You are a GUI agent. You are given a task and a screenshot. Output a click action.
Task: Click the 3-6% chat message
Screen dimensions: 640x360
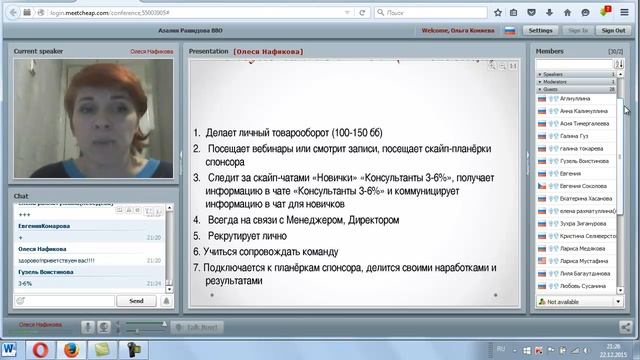25,283
